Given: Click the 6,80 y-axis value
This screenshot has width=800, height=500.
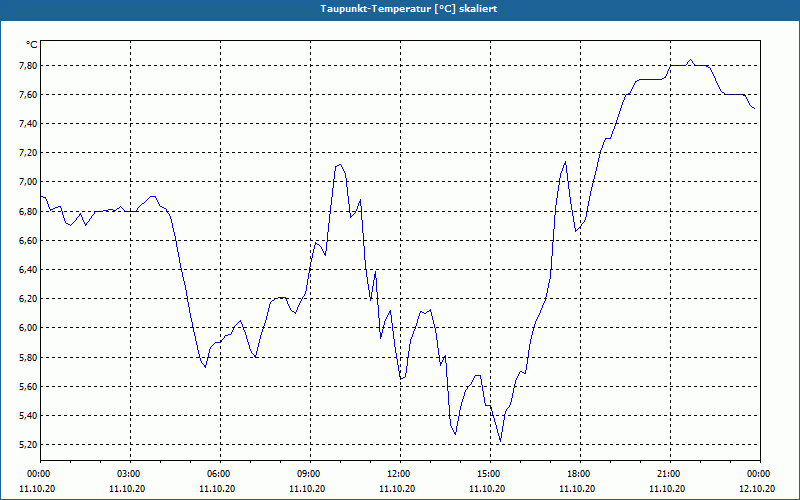Looking at the screenshot, I should point(29,211).
